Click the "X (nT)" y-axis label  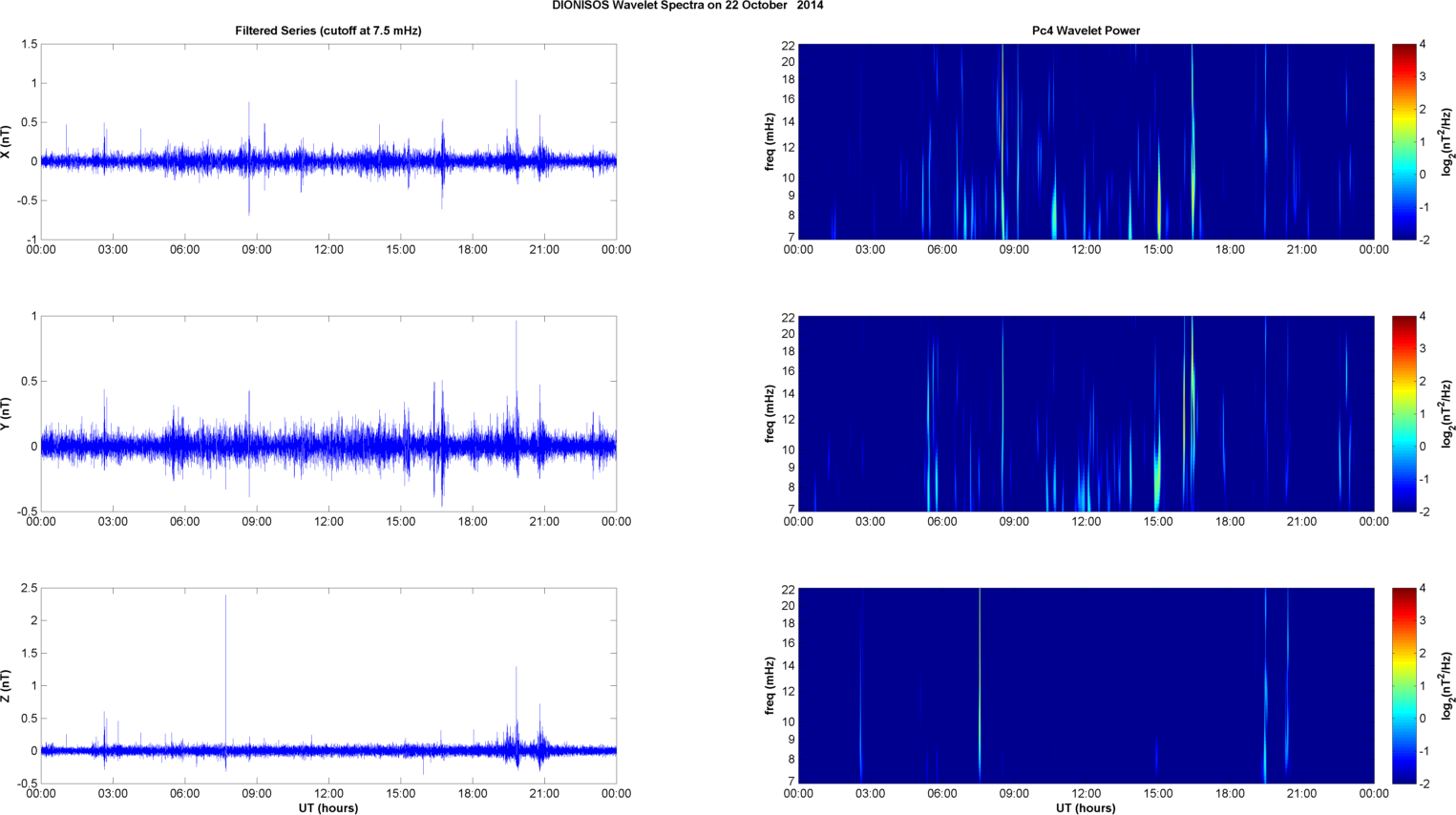pos(6,142)
